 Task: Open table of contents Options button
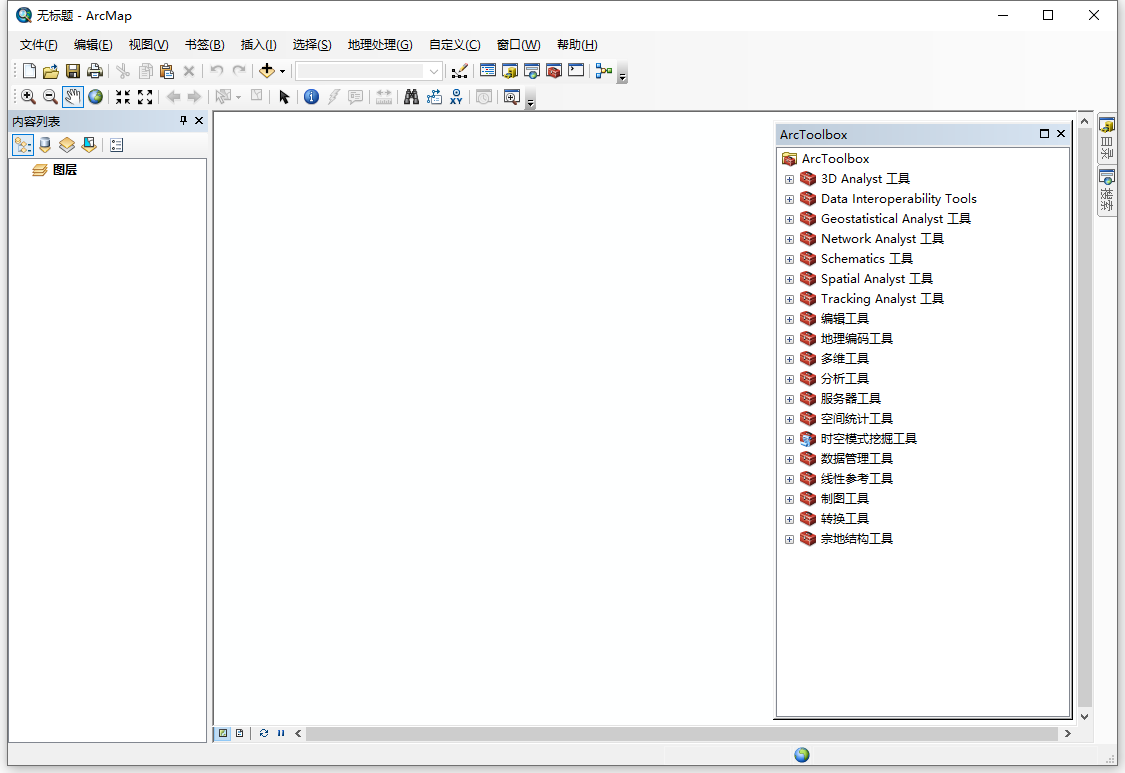pos(117,146)
